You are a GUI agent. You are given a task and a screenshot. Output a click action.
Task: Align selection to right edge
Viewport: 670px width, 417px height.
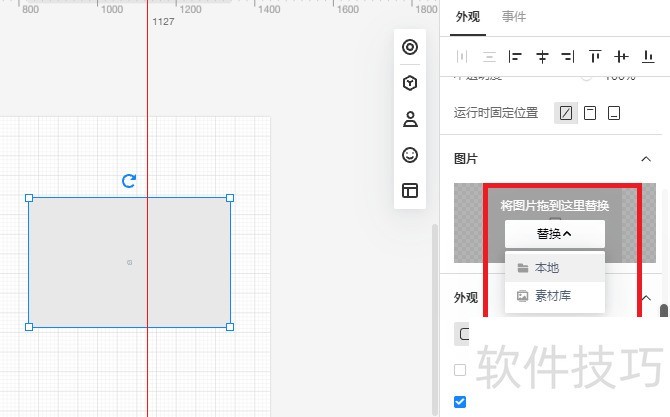click(568, 56)
